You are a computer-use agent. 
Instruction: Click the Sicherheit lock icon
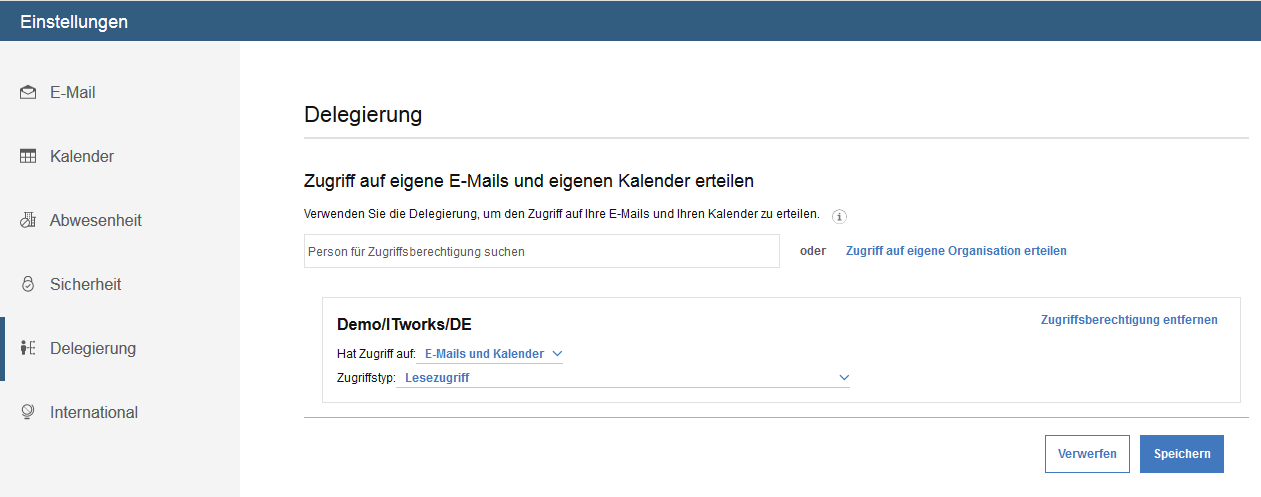click(28, 285)
